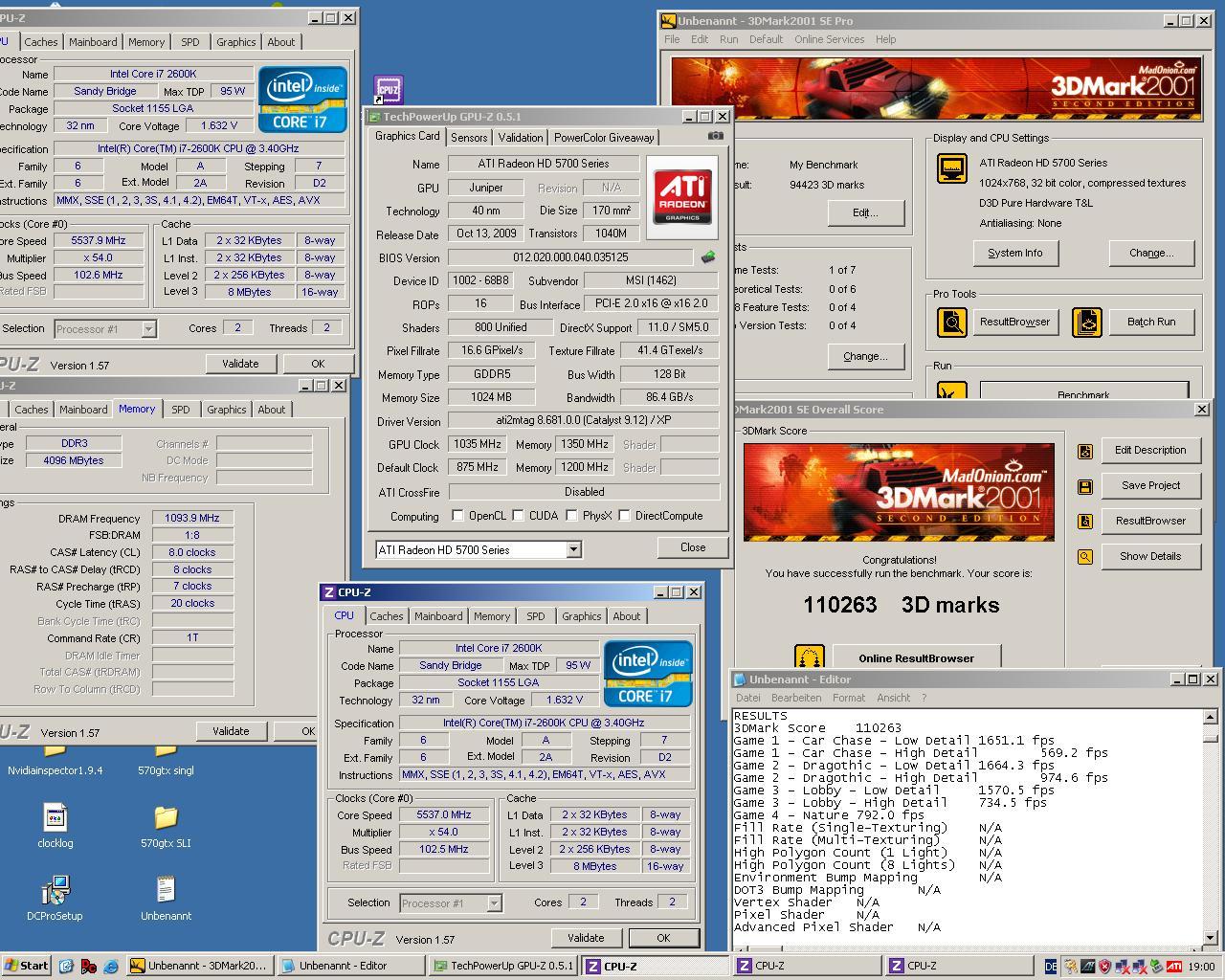Click Close button in GPU-Z

click(693, 547)
